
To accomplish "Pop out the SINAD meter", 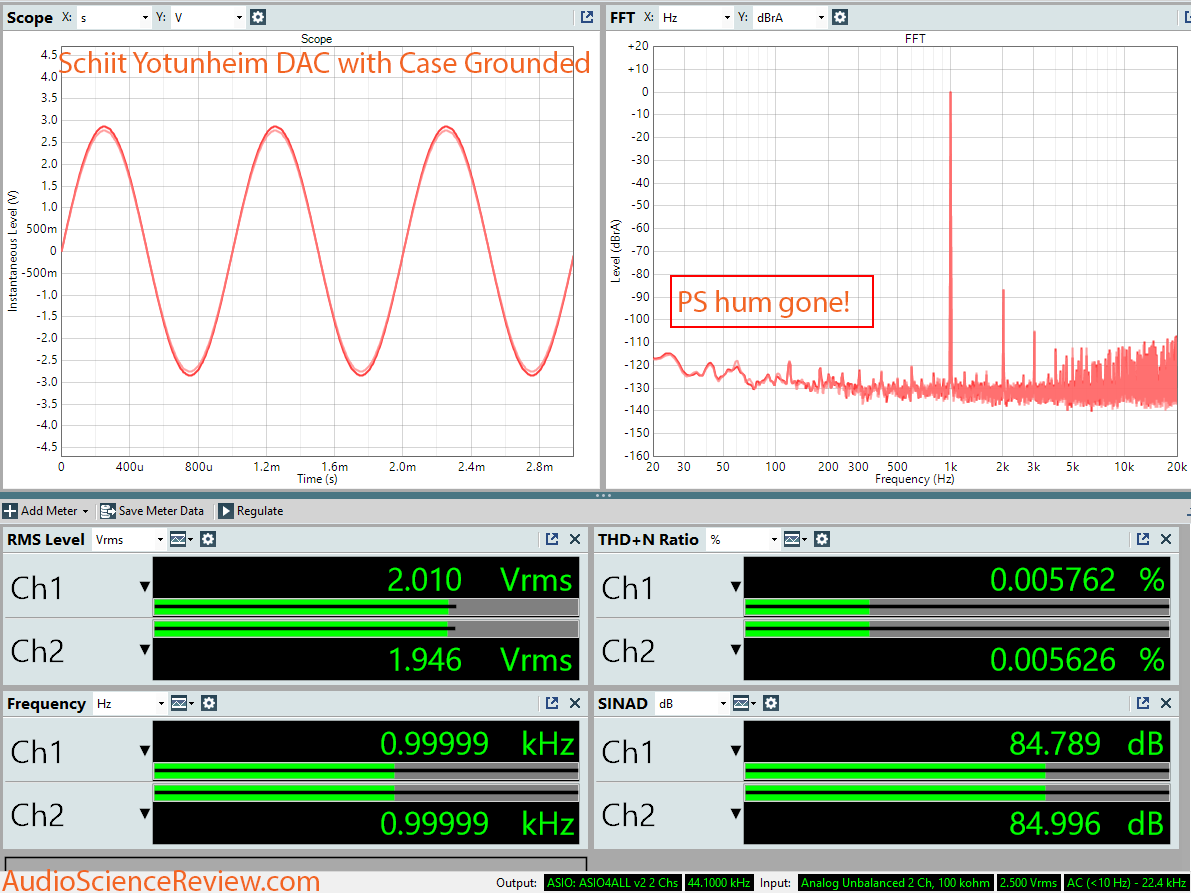I will (x=1143, y=703).
